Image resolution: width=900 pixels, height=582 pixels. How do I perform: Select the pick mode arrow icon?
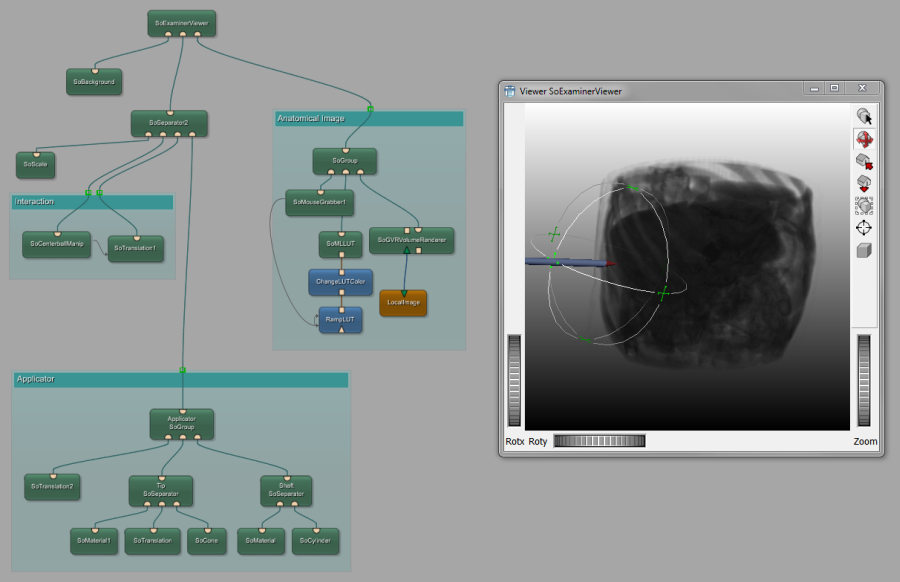click(864, 117)
